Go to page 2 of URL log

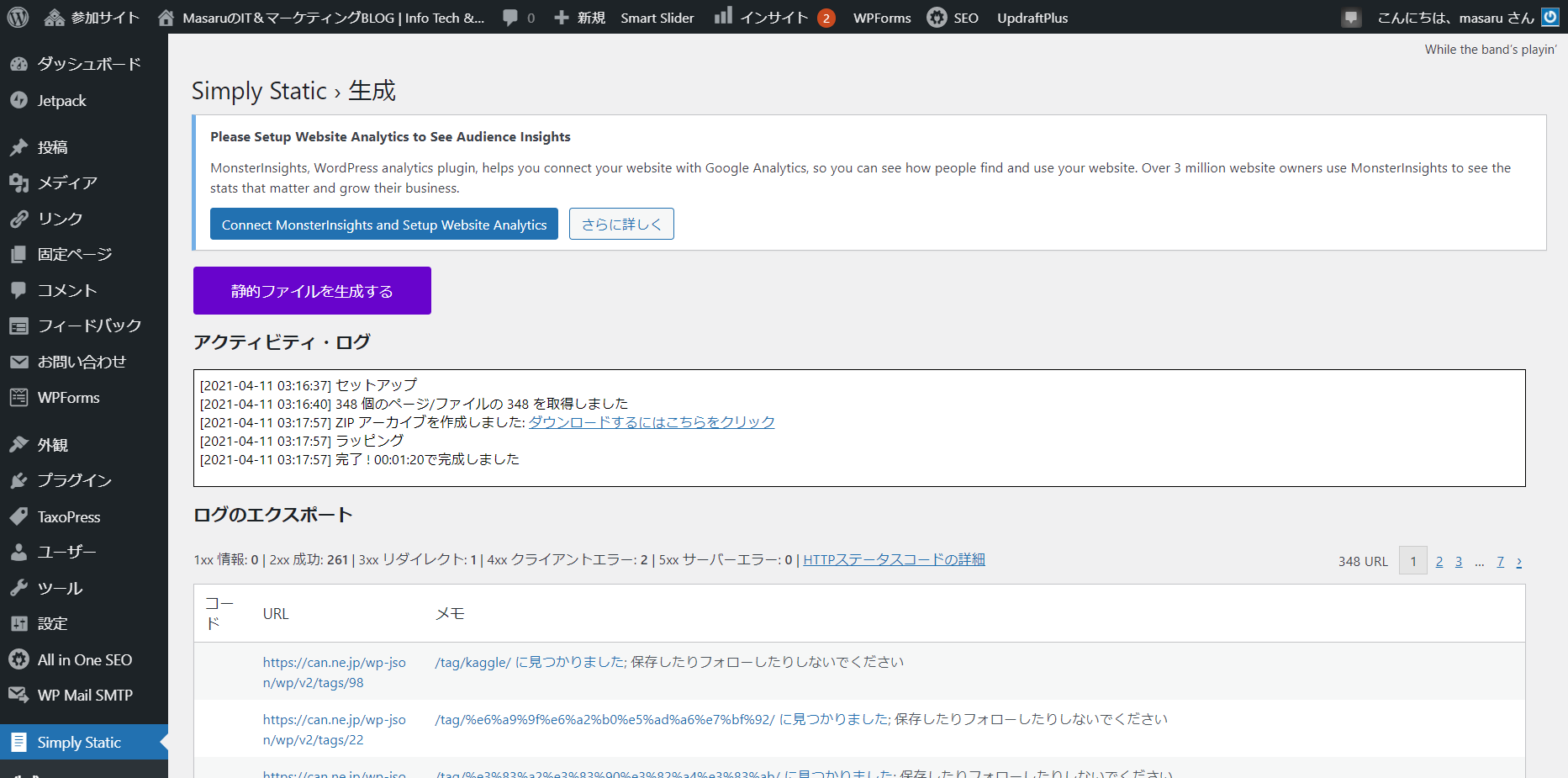[1439, 561]
